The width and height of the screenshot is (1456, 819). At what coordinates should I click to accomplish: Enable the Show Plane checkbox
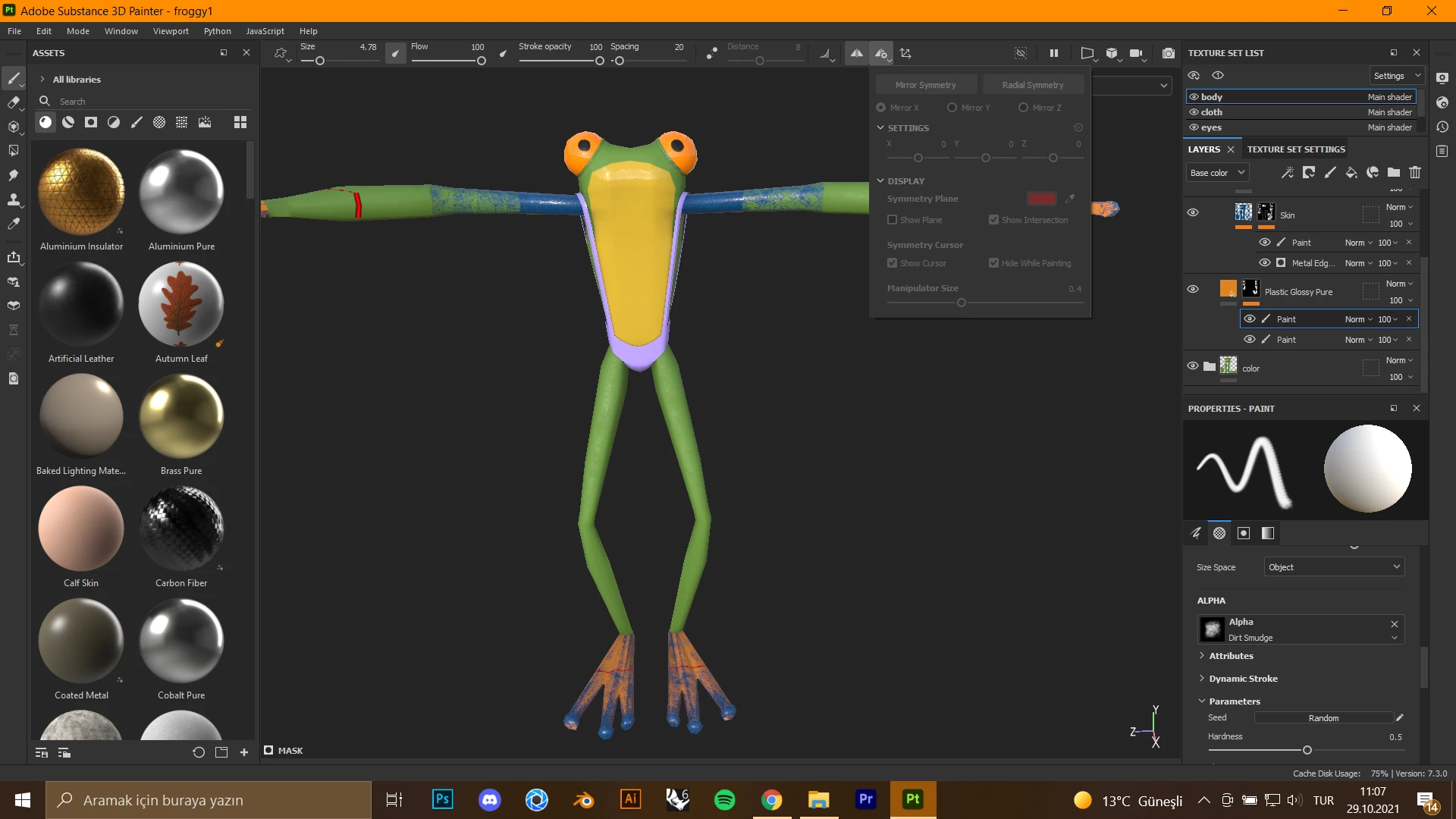coord(892,220)
